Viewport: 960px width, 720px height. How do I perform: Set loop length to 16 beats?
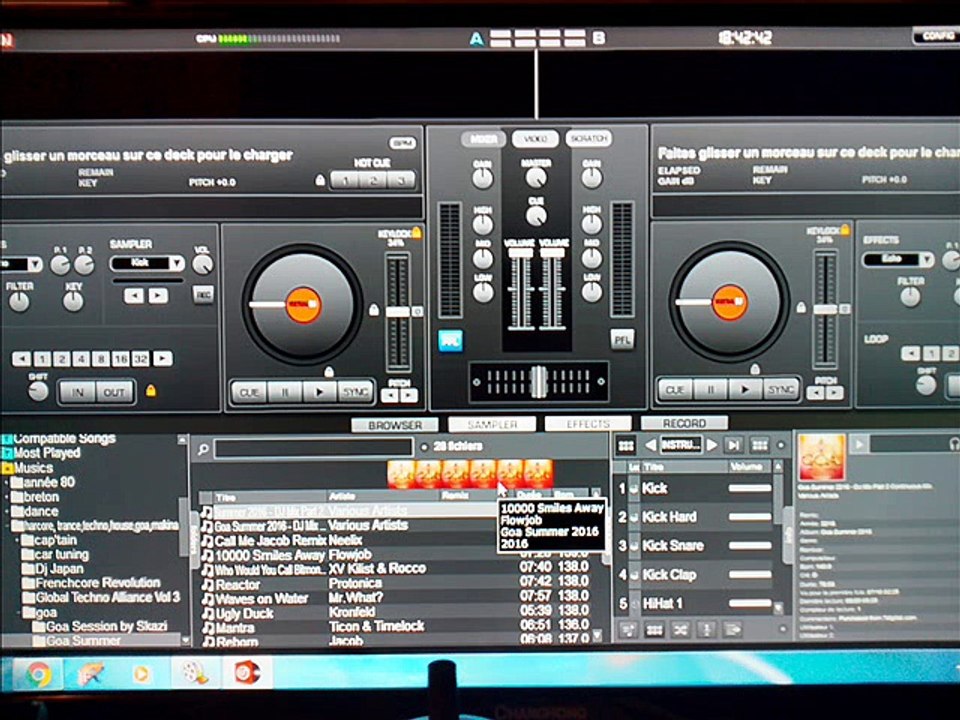click(121, 359)
